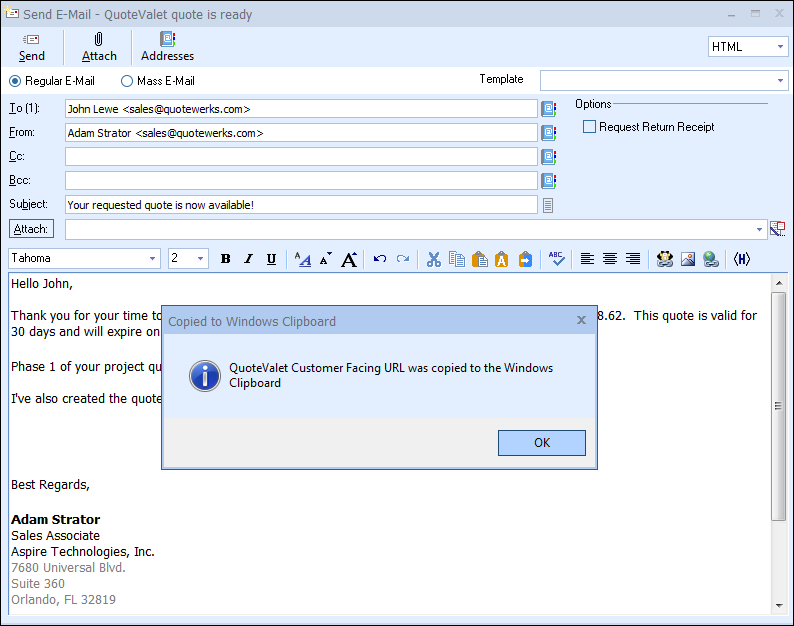This screenshot has height=626, width=794.
Task: Open the Addresses book
Action: coord(167,47)
